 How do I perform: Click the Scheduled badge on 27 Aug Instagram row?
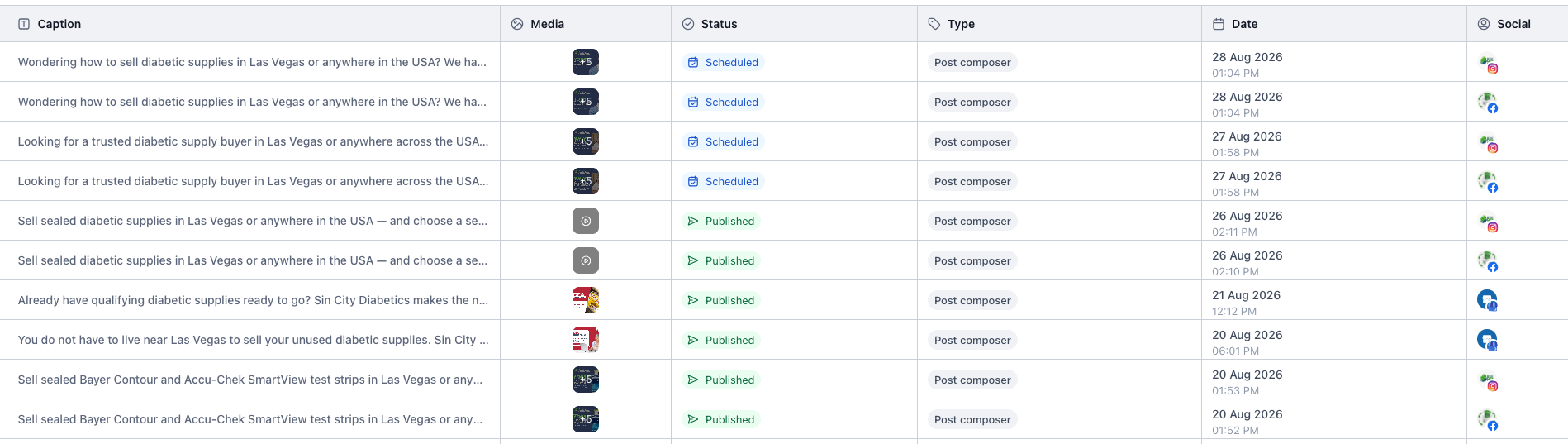click(723, 141)
